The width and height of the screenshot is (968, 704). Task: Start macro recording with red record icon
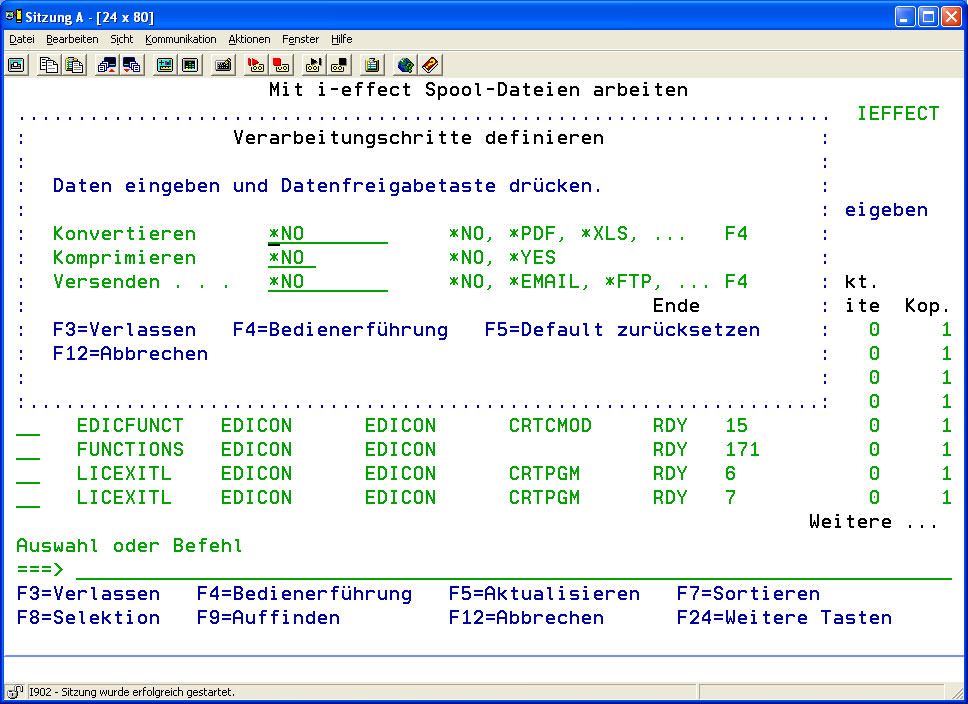pyautogui.click(x=256, y=65)
